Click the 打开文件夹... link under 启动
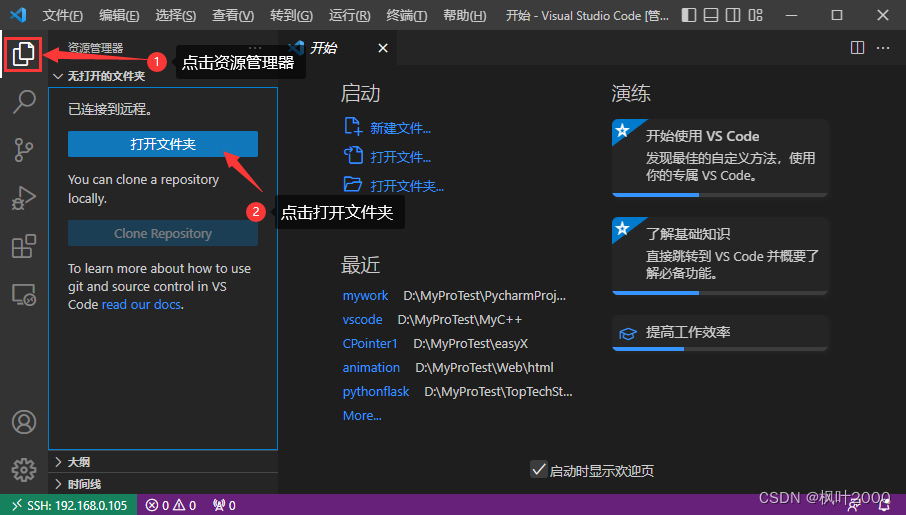906x515 pixels. (407, 186)
